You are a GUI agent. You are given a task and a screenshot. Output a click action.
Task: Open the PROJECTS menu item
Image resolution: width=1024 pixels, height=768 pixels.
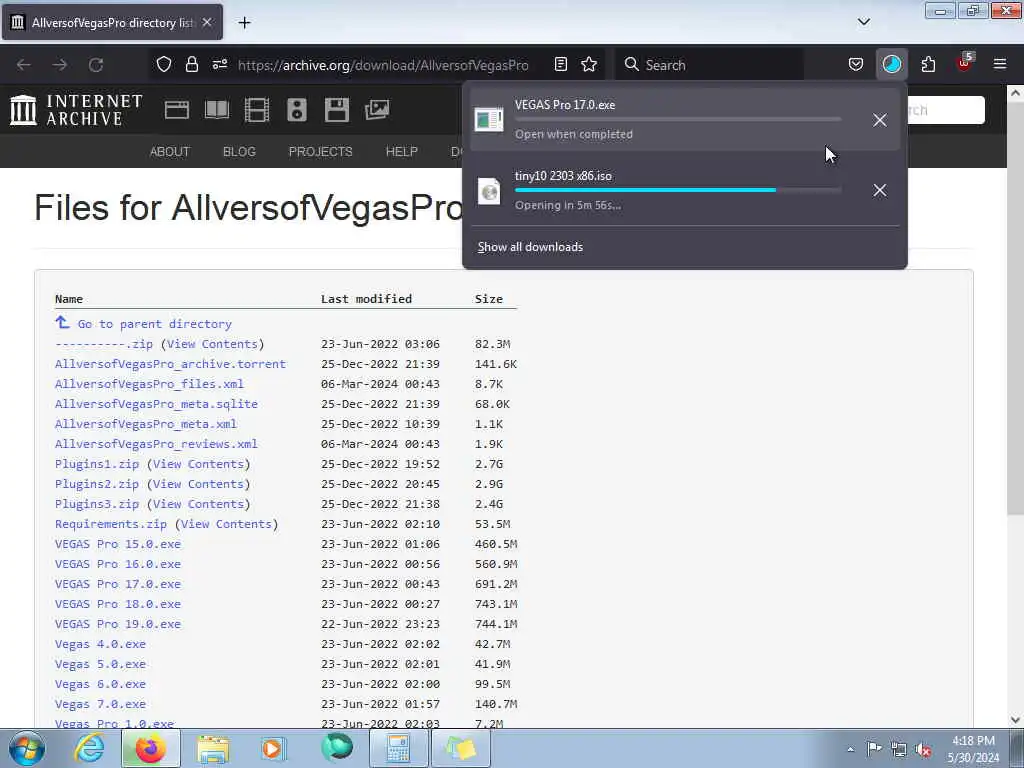(x=320, y=151)
